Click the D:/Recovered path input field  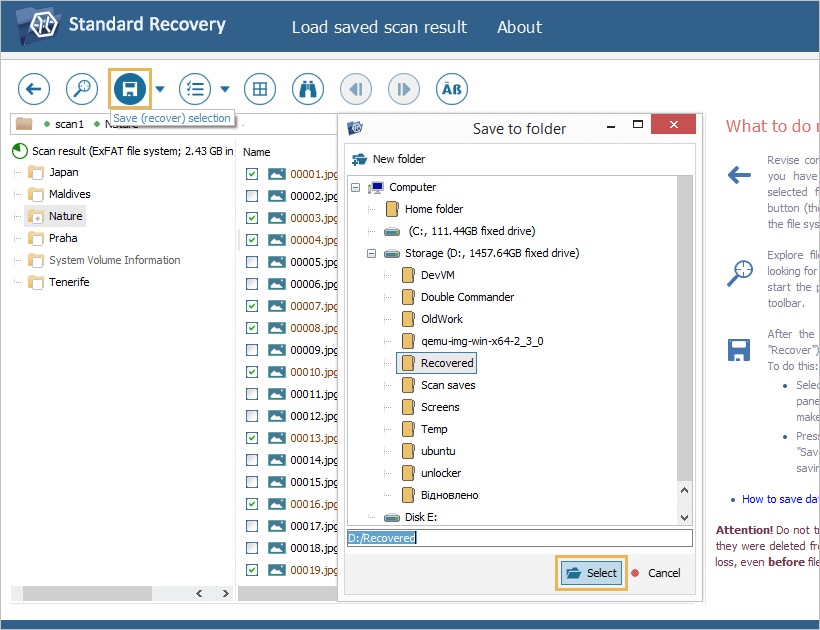518,538
